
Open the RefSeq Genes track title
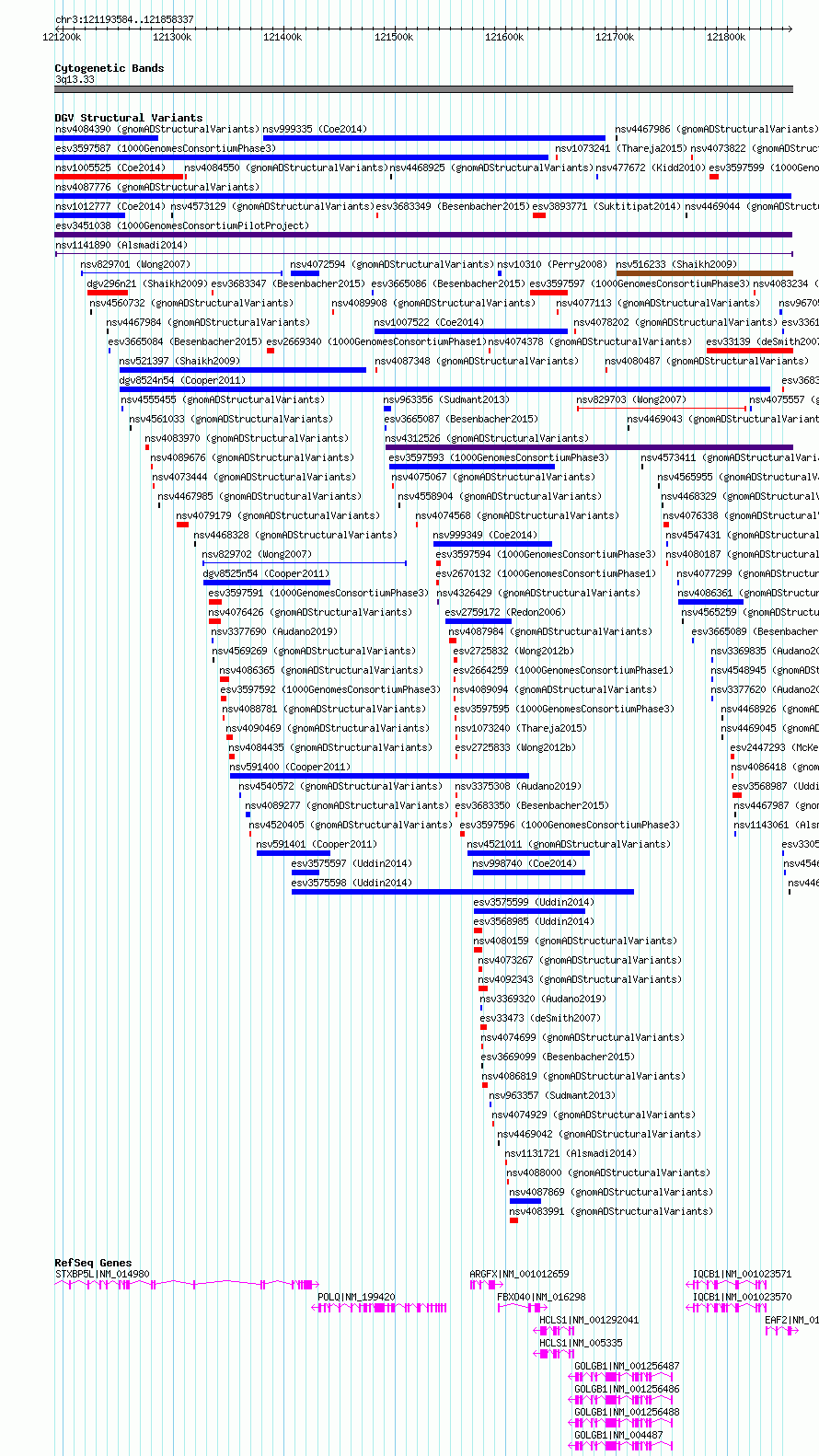[x=93, y=1263]
